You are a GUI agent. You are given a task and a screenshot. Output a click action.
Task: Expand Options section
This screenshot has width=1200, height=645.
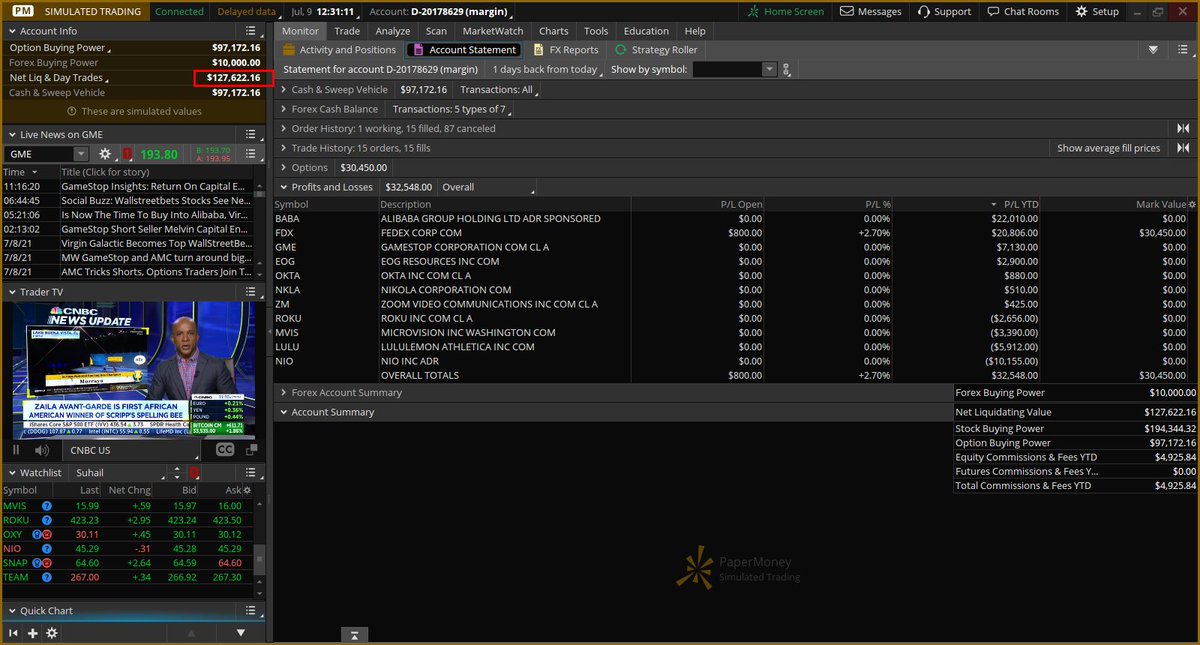(x=283, y=167)
